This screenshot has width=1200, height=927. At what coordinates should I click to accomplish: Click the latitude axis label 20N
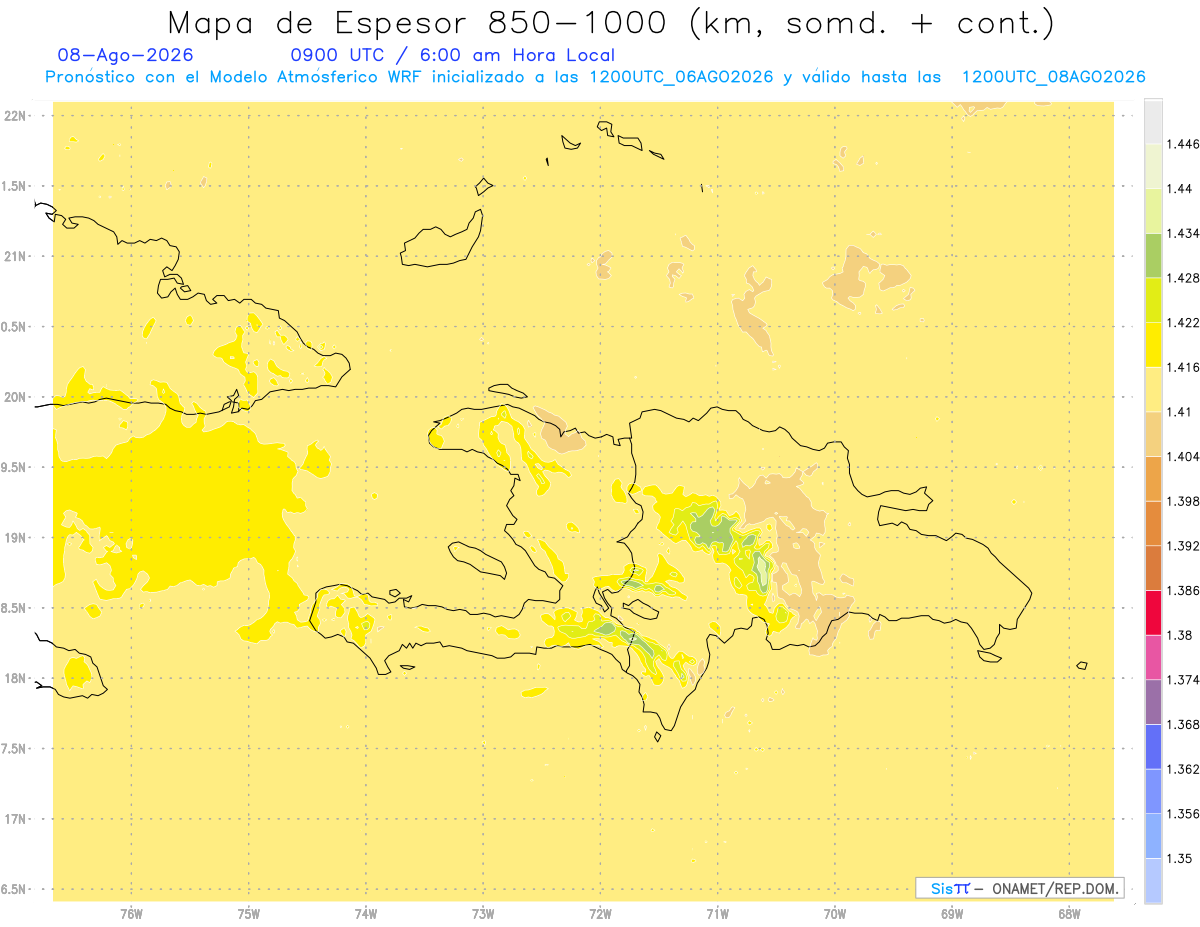point(17,397)
